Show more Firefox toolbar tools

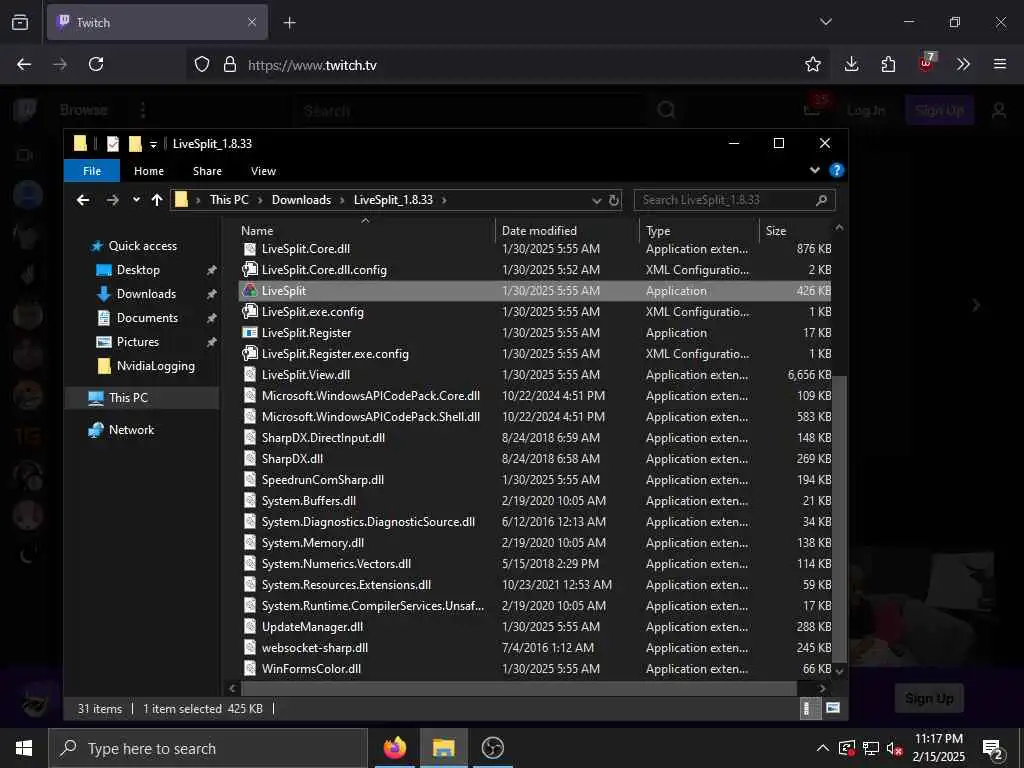[963, 64]
